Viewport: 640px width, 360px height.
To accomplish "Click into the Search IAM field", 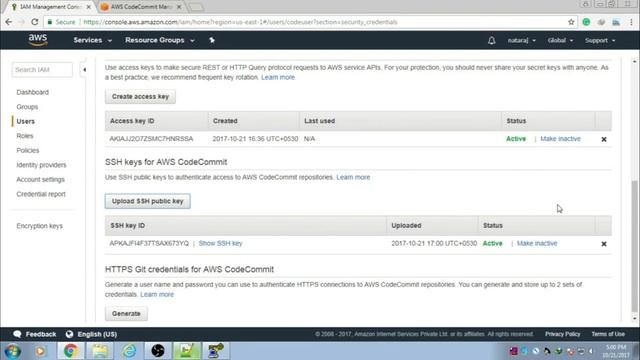I will click(x=42, y=70).
